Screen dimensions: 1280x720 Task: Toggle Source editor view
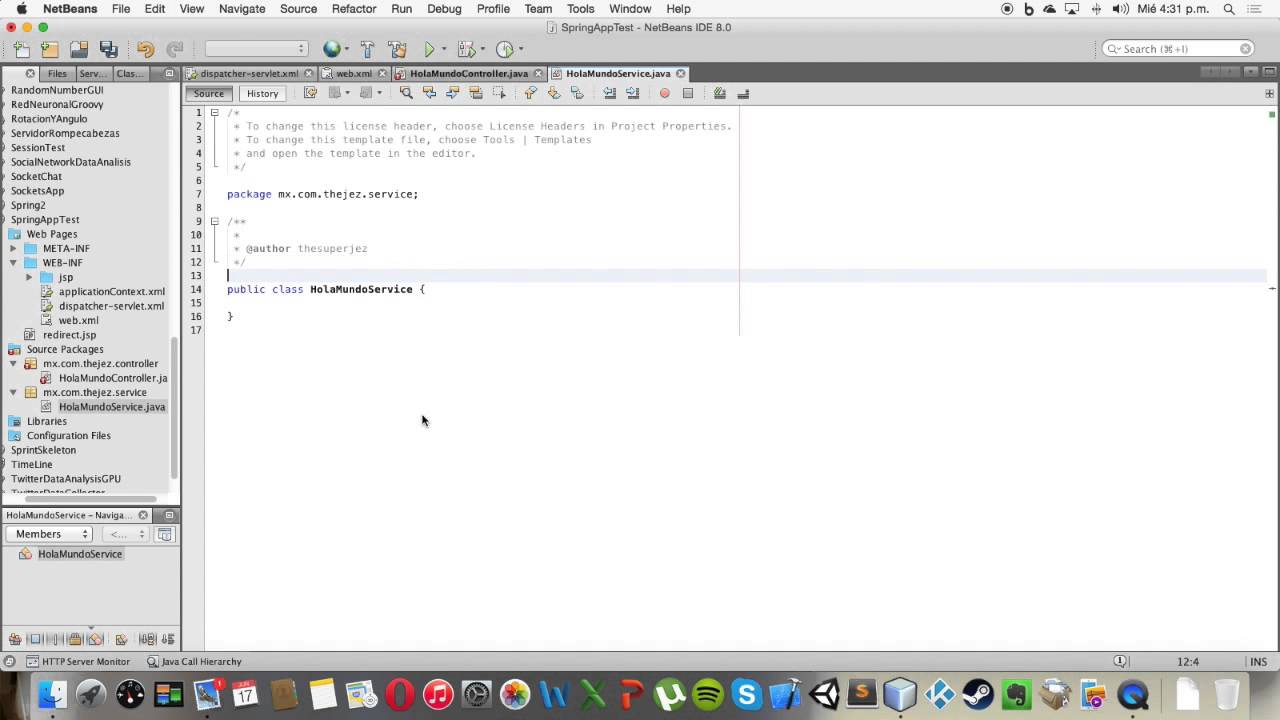209,93
